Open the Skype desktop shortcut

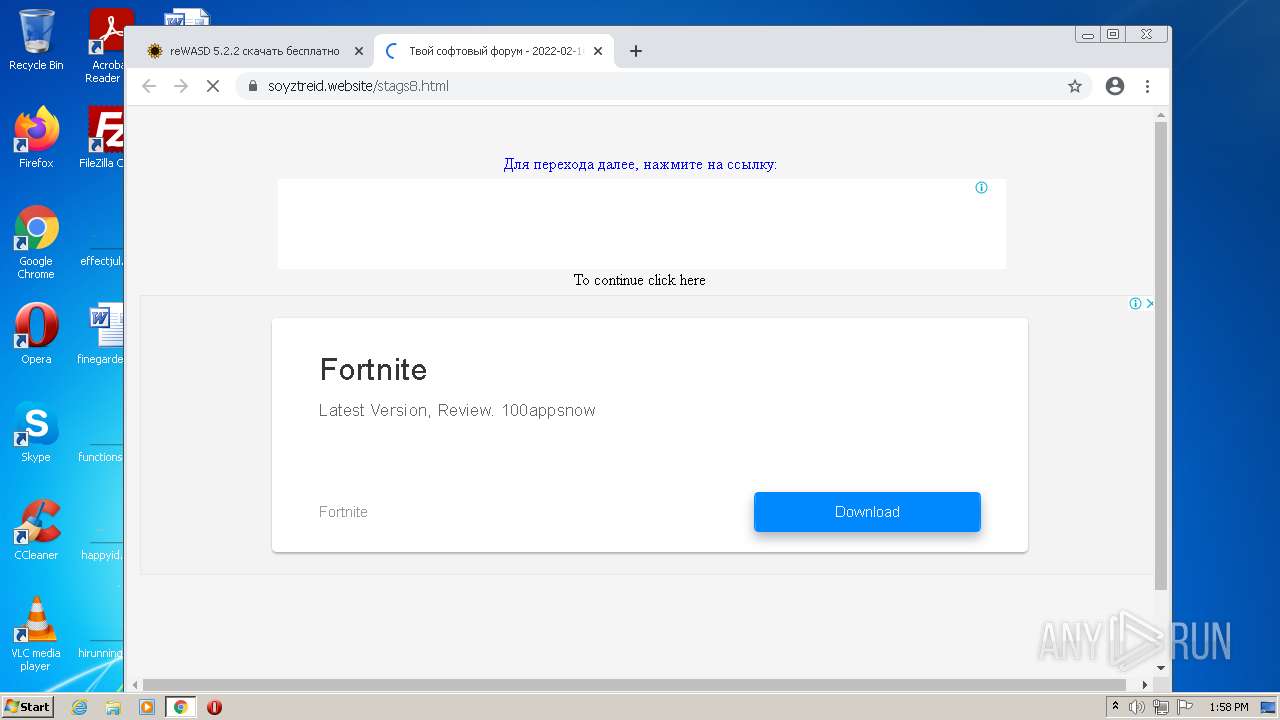[x=36, y=432]
